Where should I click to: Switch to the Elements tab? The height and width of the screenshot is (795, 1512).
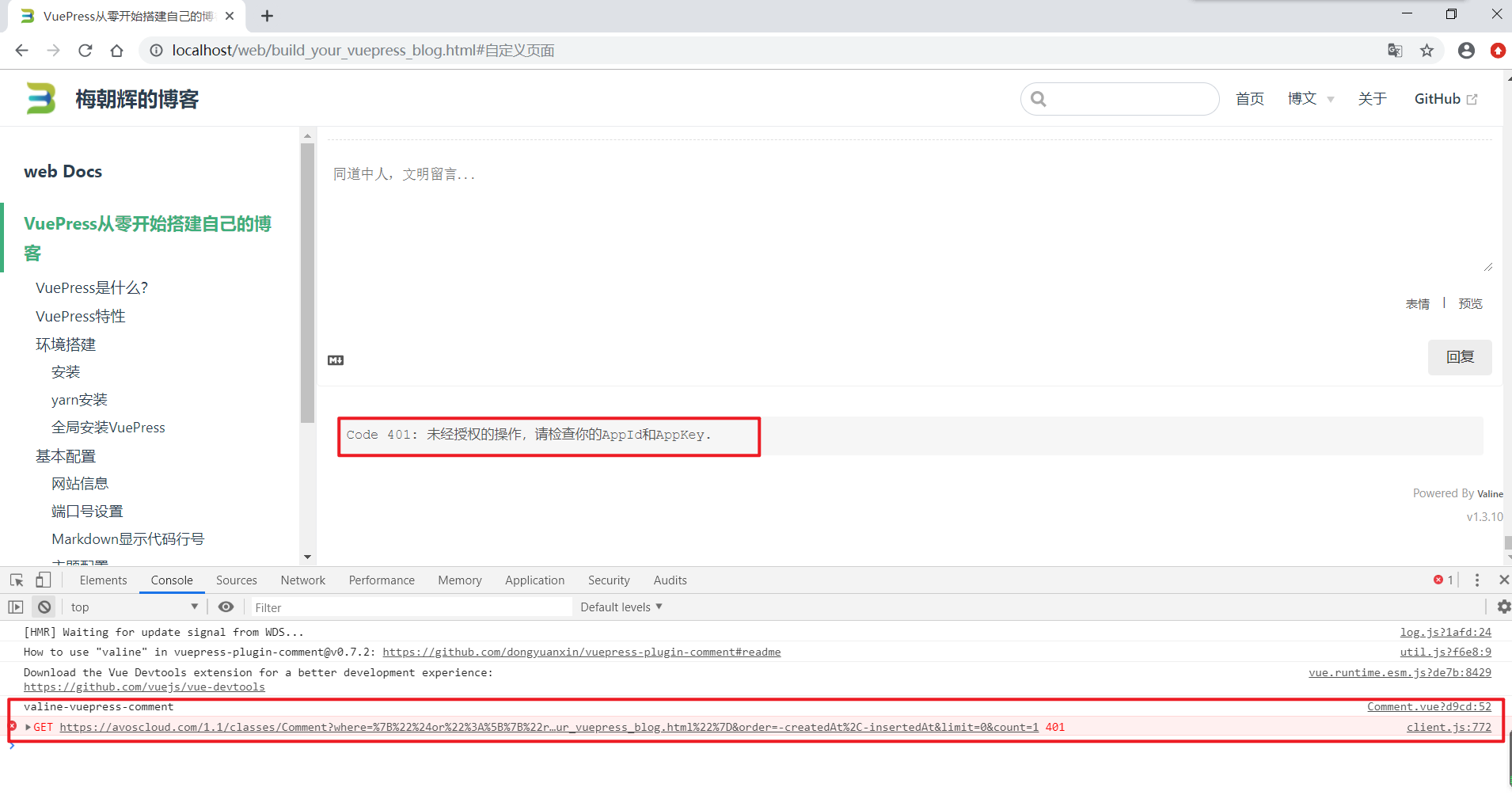pos(103,580)
